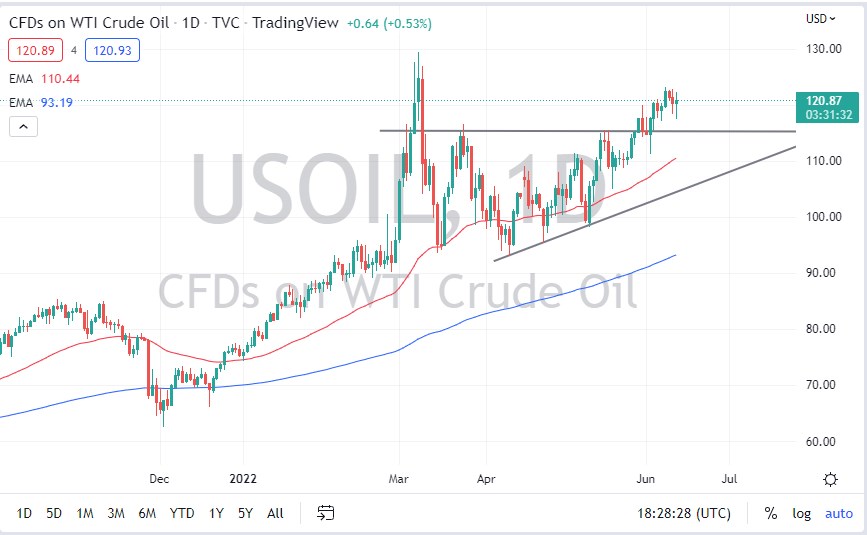Switch to the 1M range
867x535 pixels.
click(85, 513)
